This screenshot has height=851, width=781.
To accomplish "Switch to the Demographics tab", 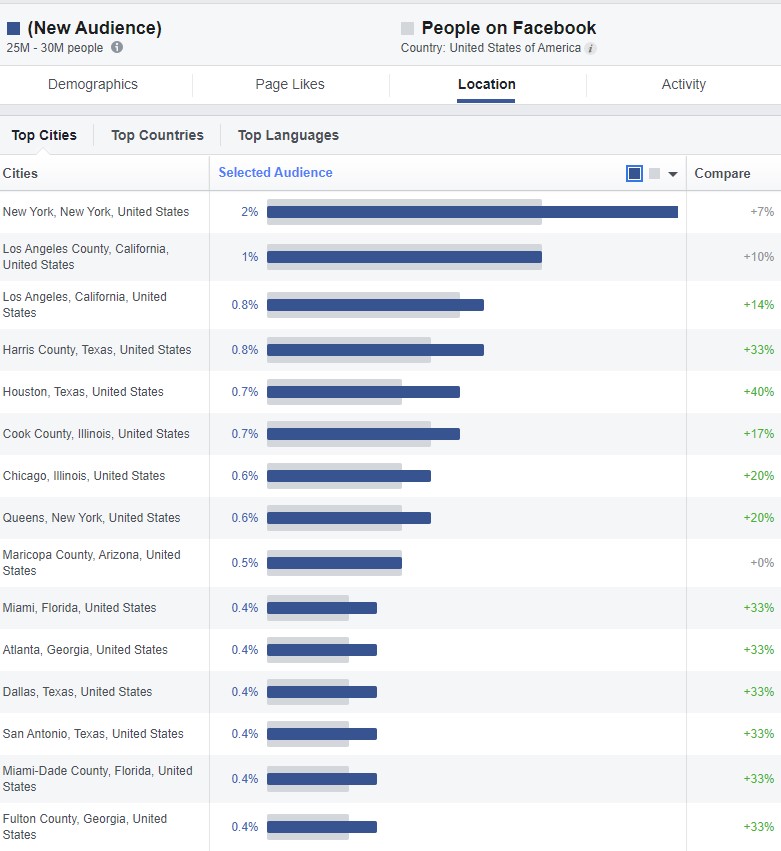I will coord(93,85).
